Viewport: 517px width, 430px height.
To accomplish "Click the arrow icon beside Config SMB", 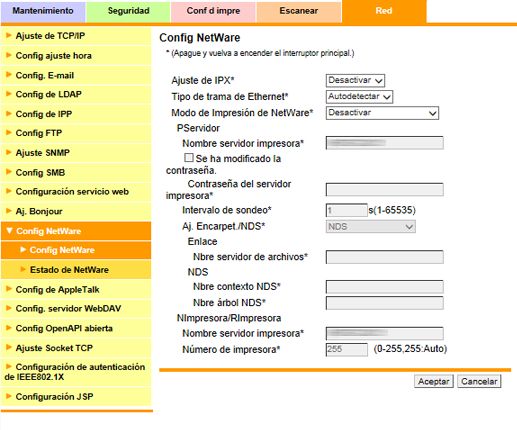I will (9, 172).
